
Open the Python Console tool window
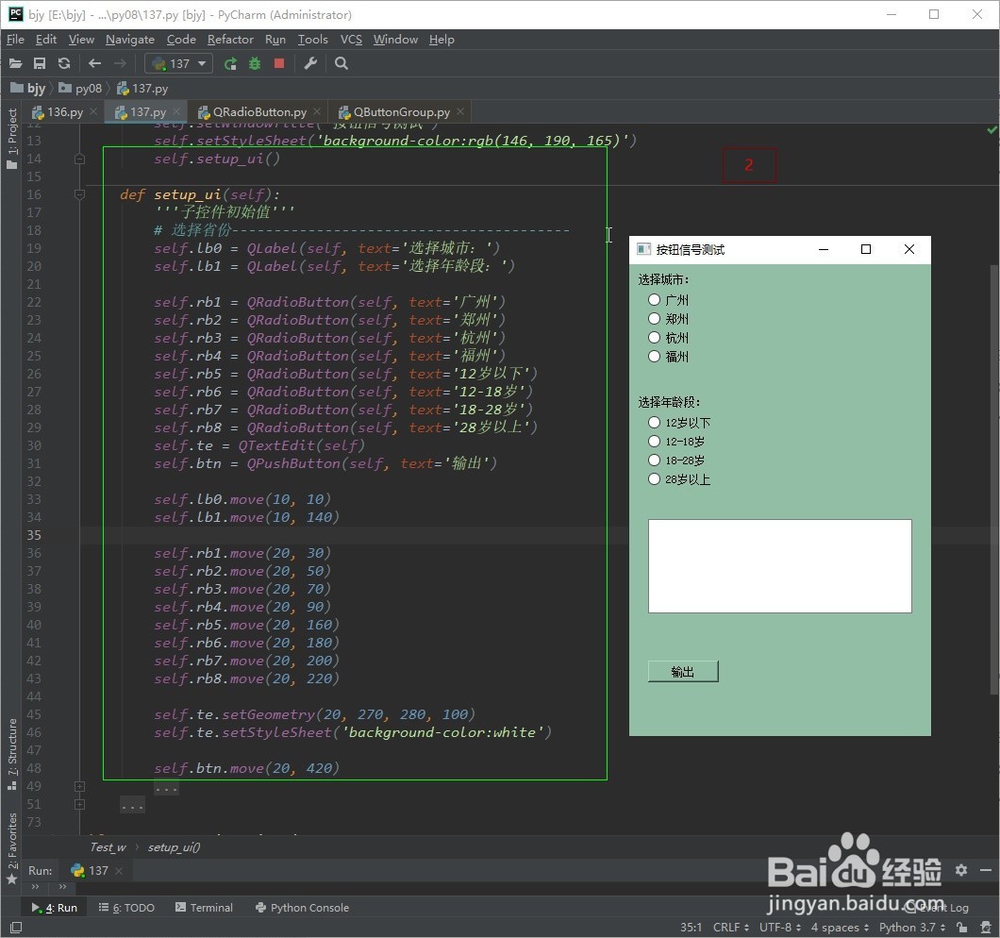coord(302,907)
